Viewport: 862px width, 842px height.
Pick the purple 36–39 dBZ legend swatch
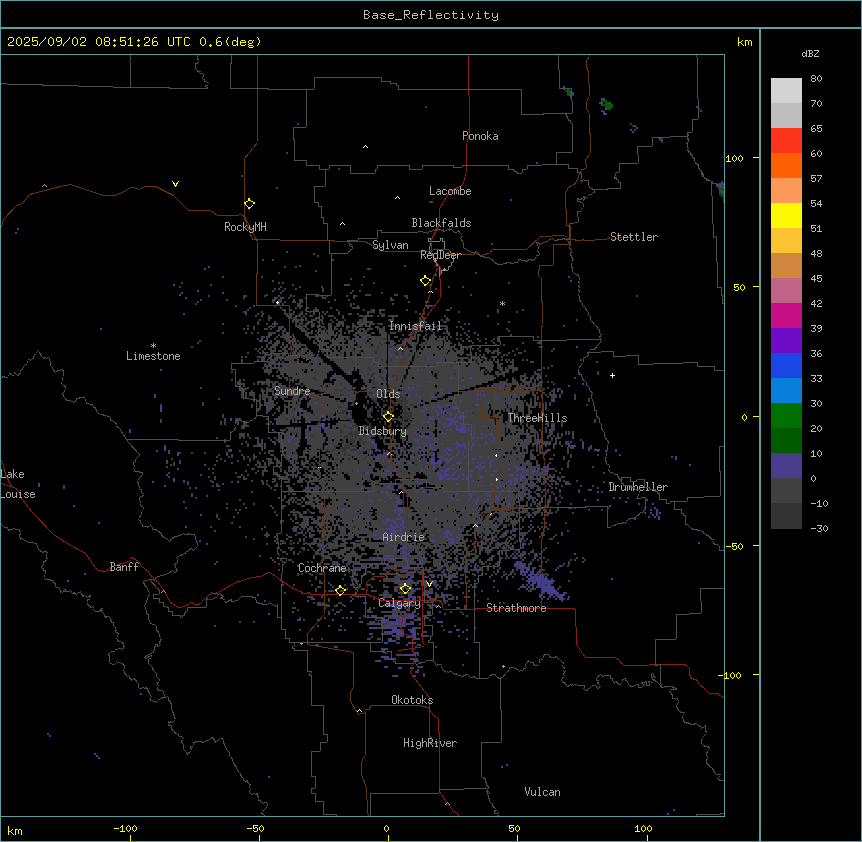coord(786,341)
